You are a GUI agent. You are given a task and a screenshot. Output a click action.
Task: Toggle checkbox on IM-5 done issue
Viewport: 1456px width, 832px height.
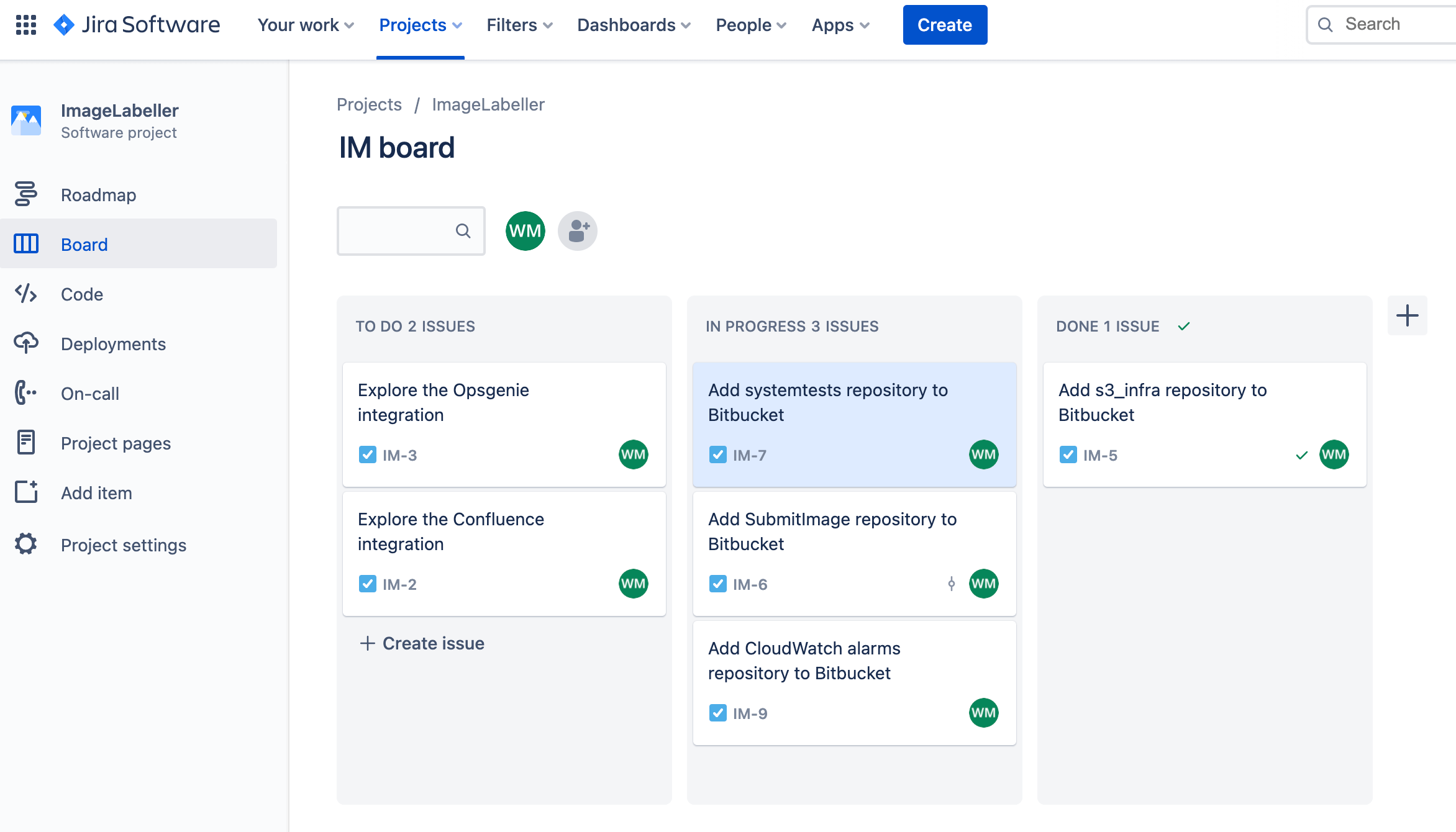(1068, 455)
